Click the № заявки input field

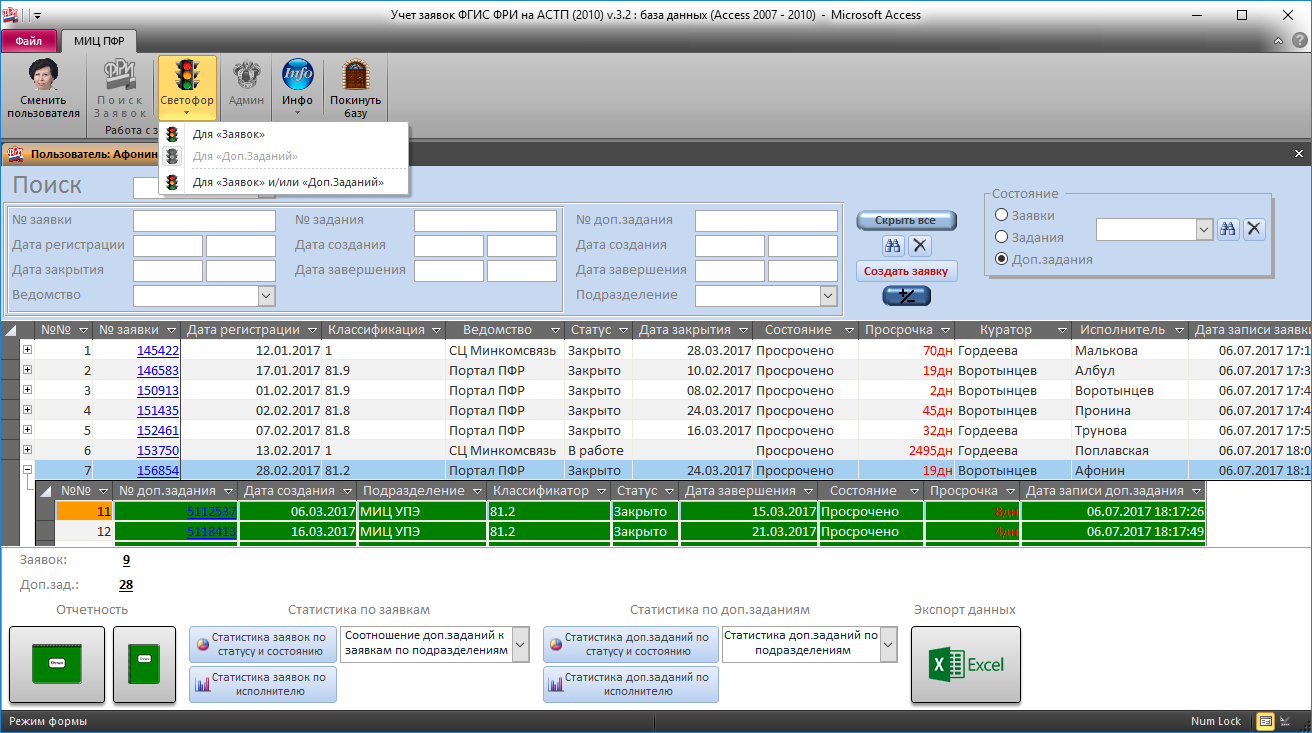204,220
